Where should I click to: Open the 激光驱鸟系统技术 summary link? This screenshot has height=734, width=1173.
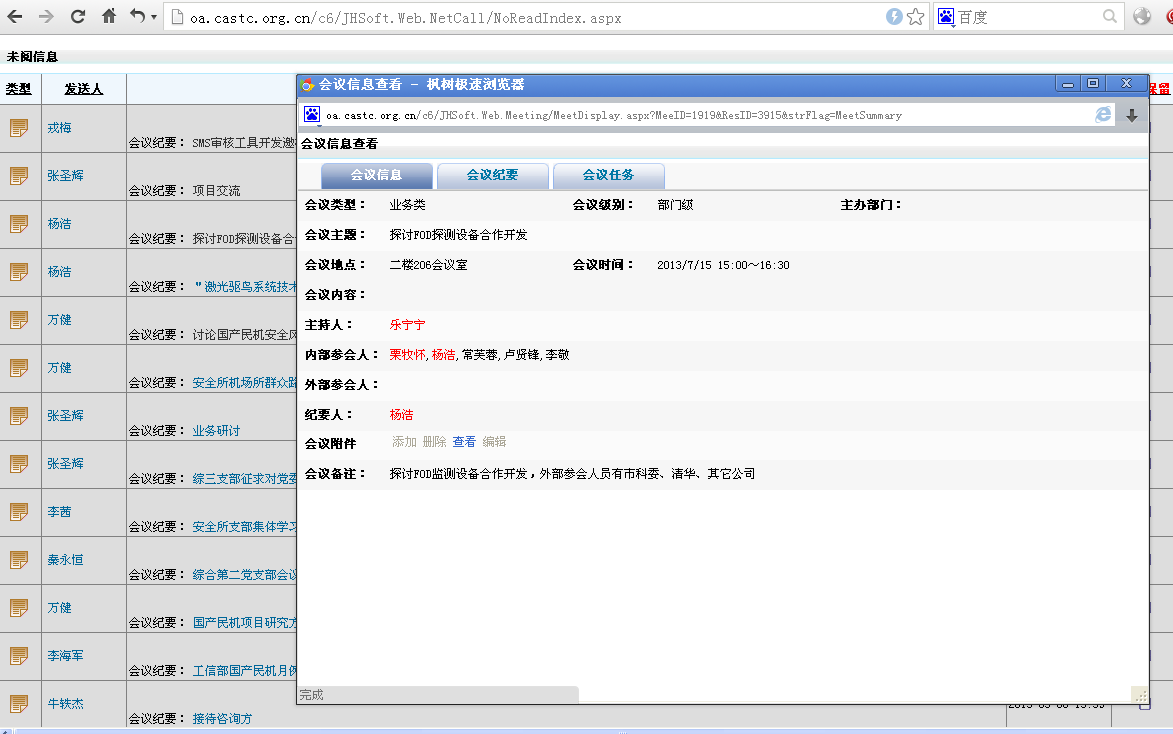coord(246,287)
